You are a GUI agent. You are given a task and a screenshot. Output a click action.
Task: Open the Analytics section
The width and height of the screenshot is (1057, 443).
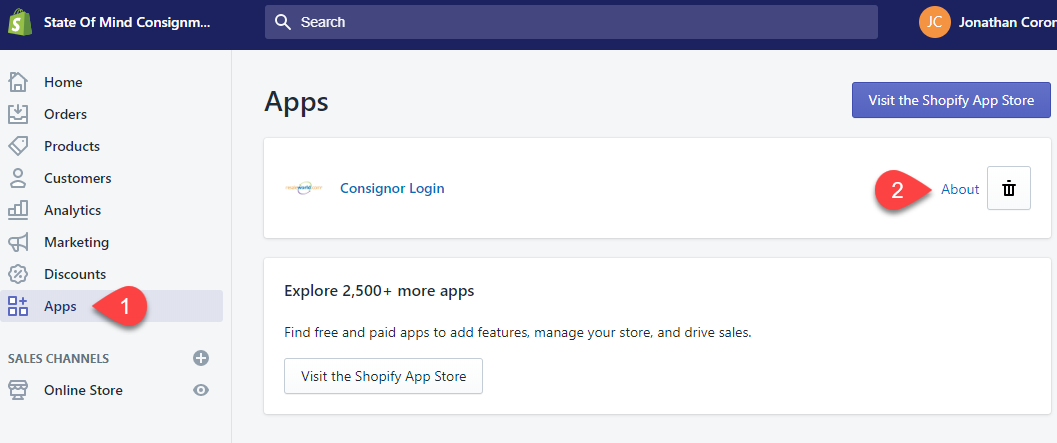72,210
